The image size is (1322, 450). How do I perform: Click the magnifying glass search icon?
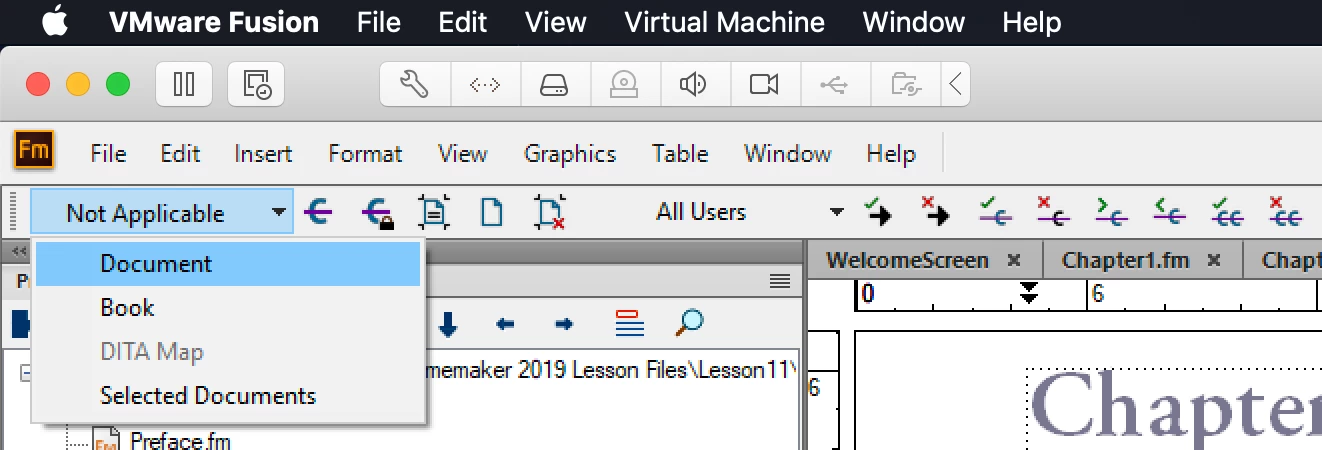click(689, 322)
